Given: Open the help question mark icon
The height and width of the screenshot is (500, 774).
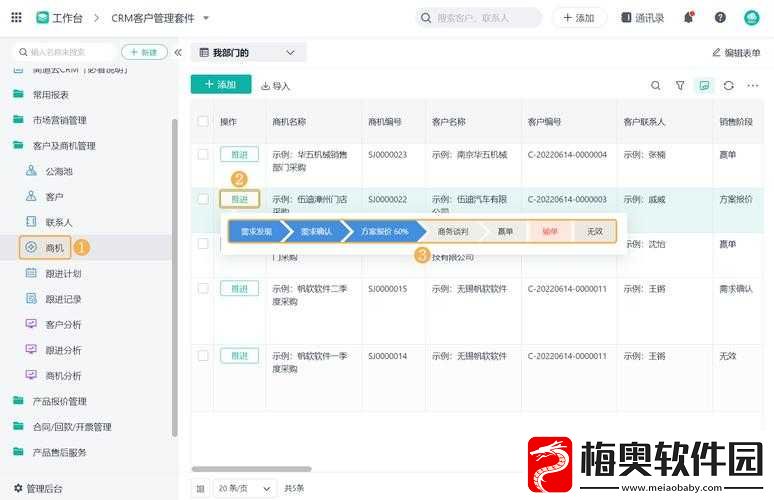Looking at the screenshot, I should (720, 18).
